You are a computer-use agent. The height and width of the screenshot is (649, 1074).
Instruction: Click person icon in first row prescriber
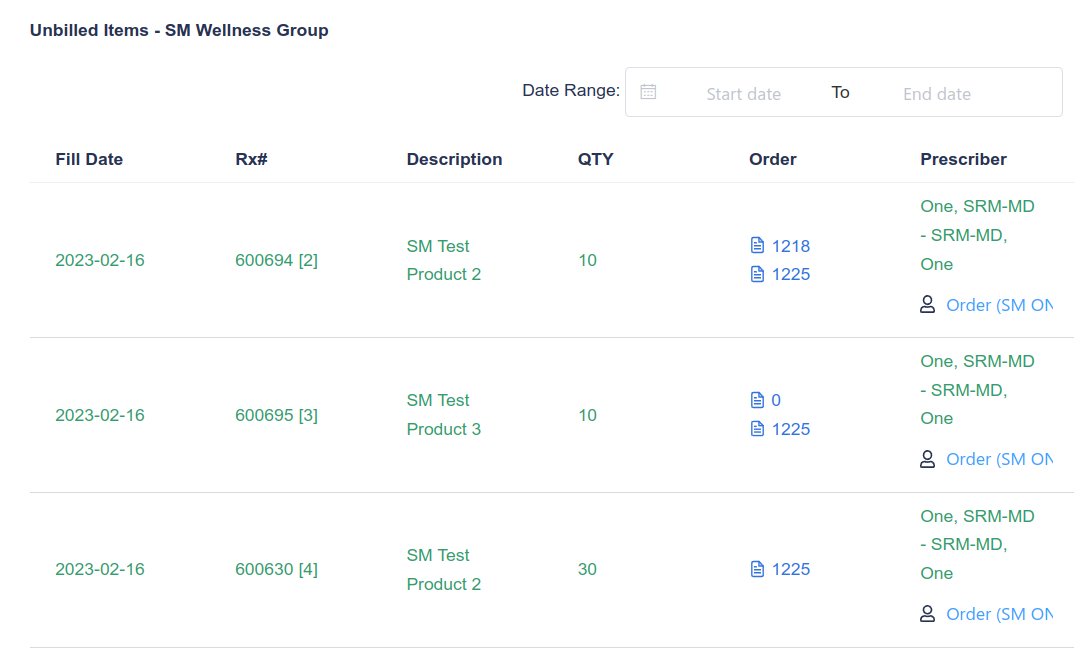point(927,305)
